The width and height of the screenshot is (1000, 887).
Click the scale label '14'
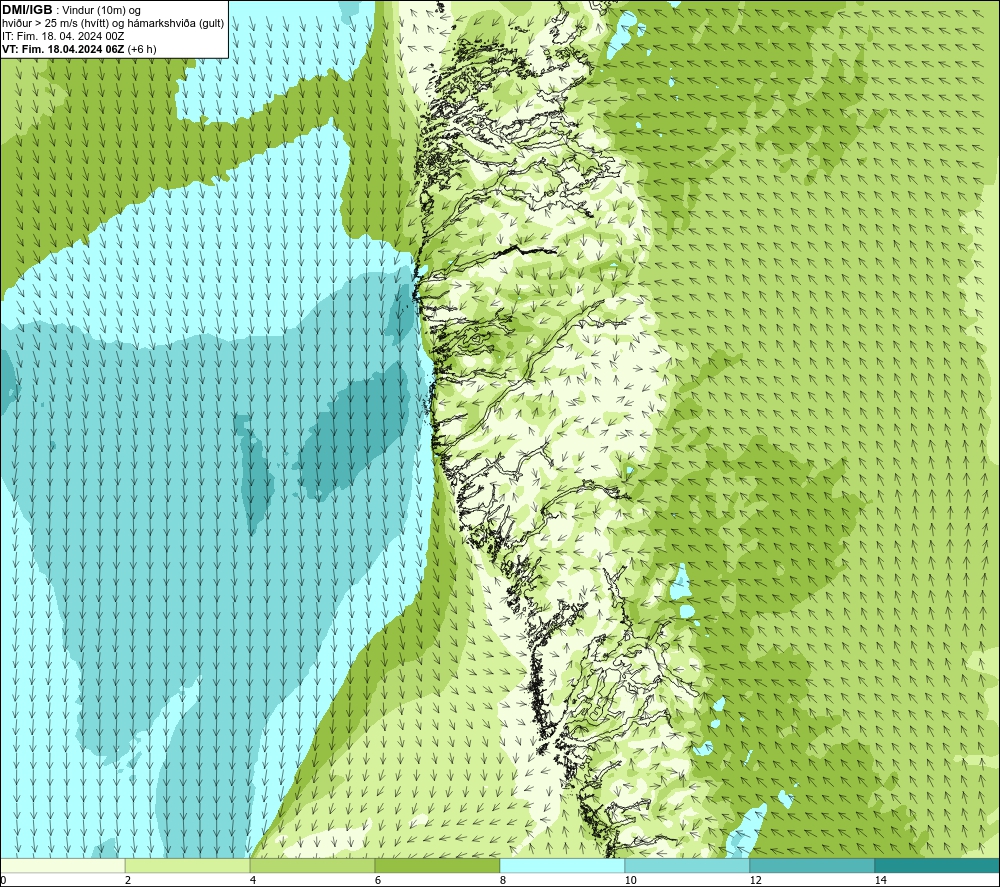[x=880, y=881]
